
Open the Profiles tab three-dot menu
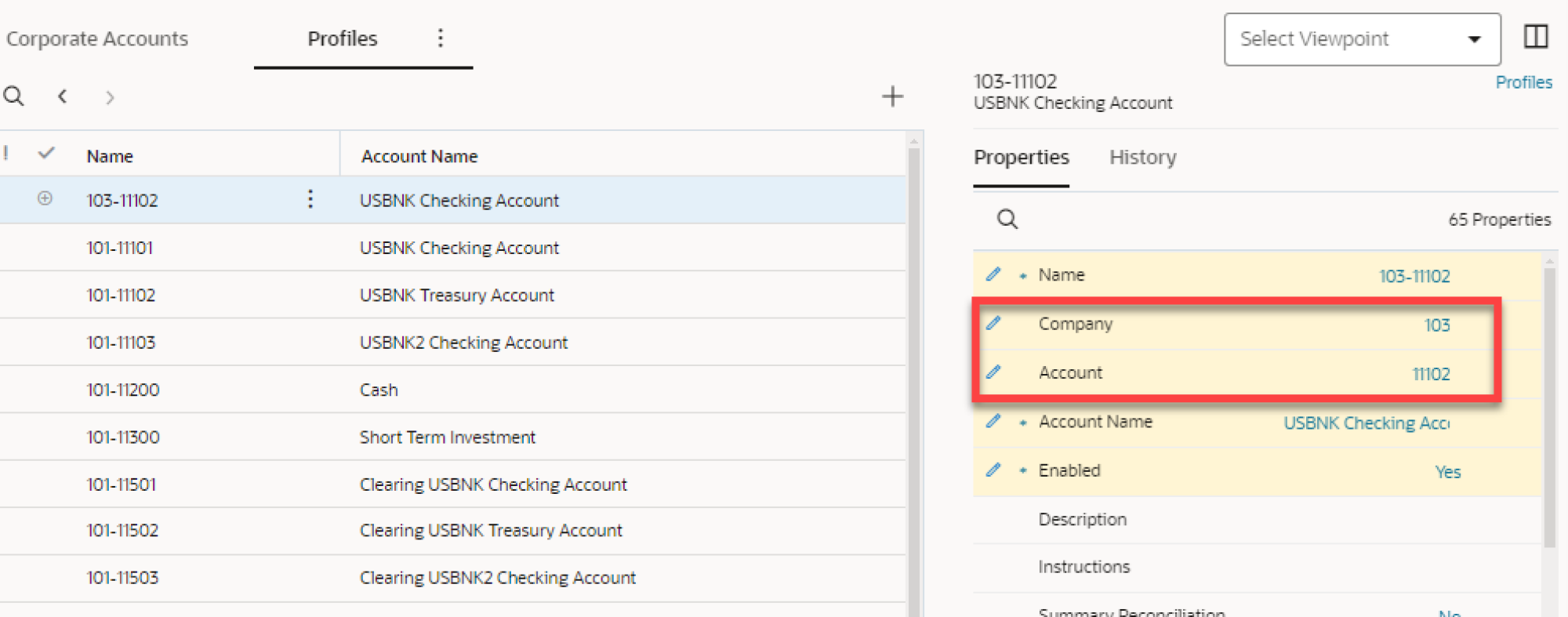pos(441,38)
